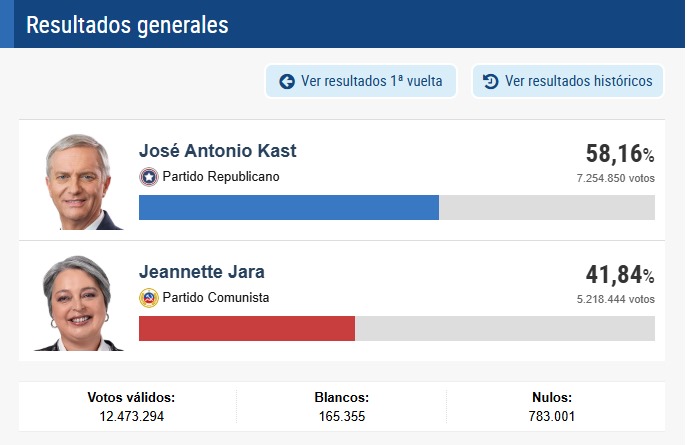
Task: Open Ver resultados 1ª vuelta
Action: point(360,81)
